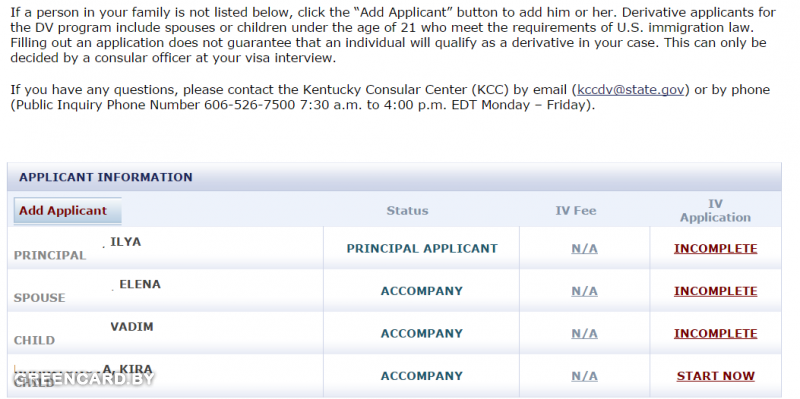The width and height of the screenshot is (800, 399).
Task: Click the GREENCARD.BY watermark
Action: [x=83, y=379]
